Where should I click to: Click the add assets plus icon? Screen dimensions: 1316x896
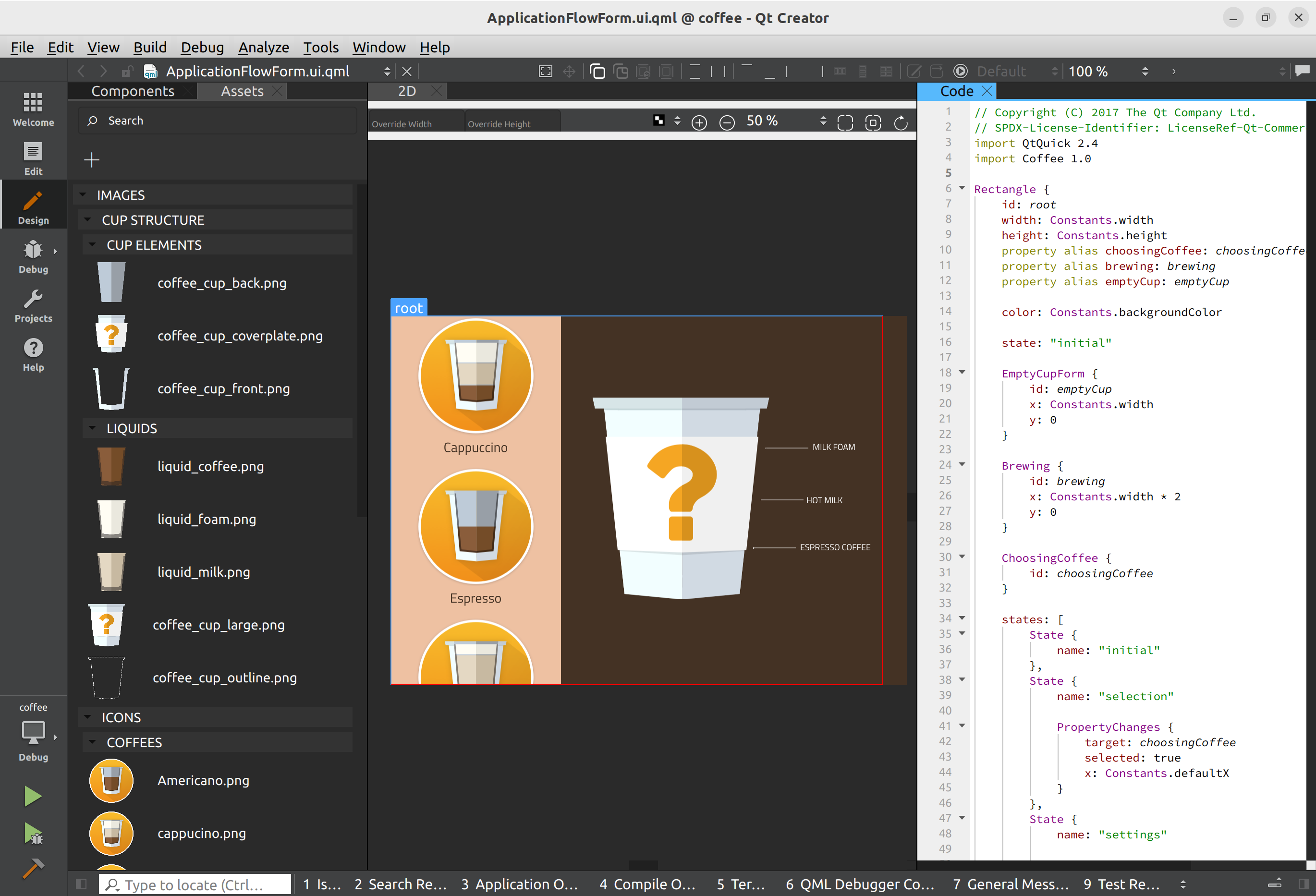coord(92,160)
